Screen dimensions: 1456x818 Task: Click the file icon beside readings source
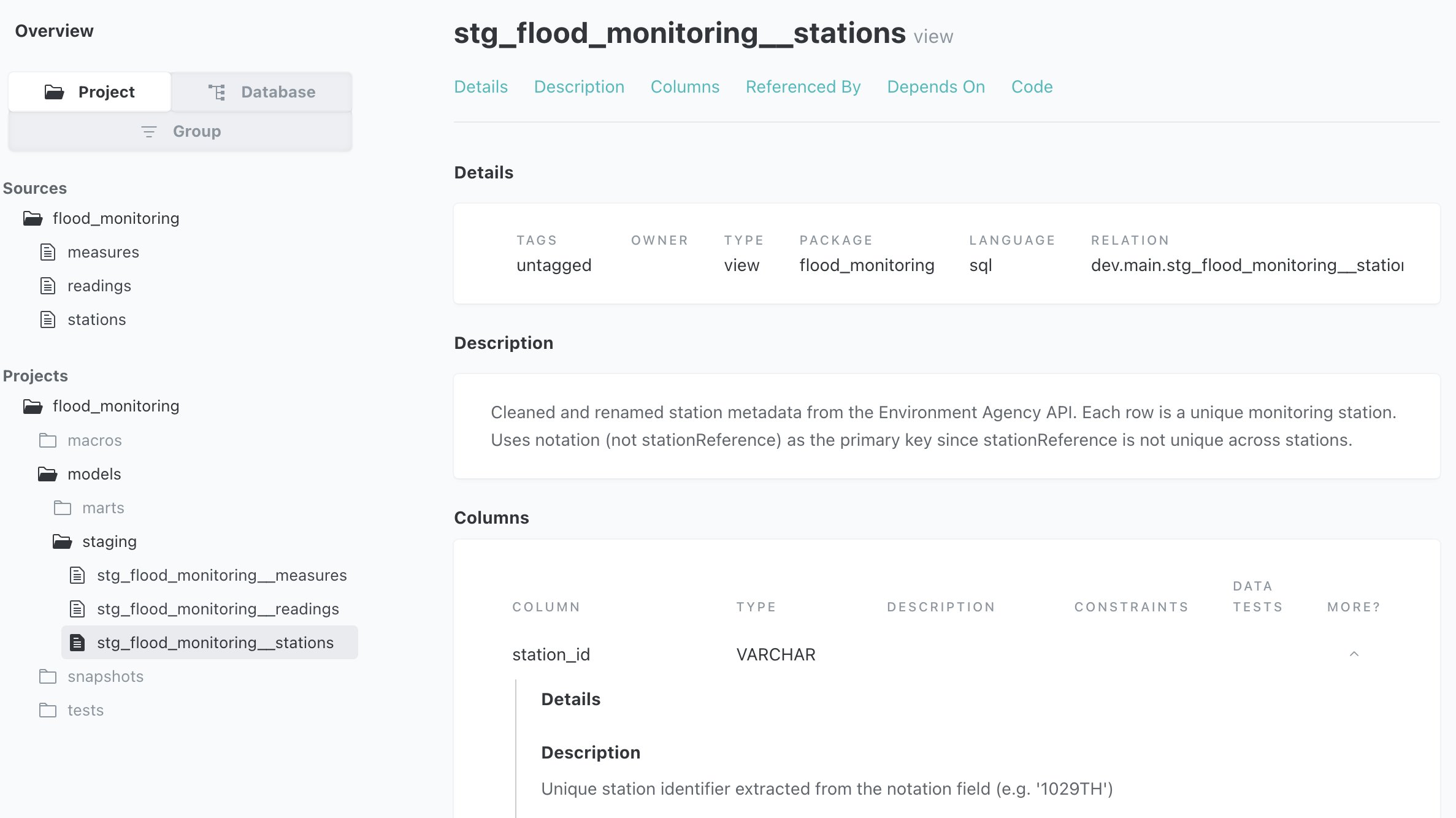48,285
